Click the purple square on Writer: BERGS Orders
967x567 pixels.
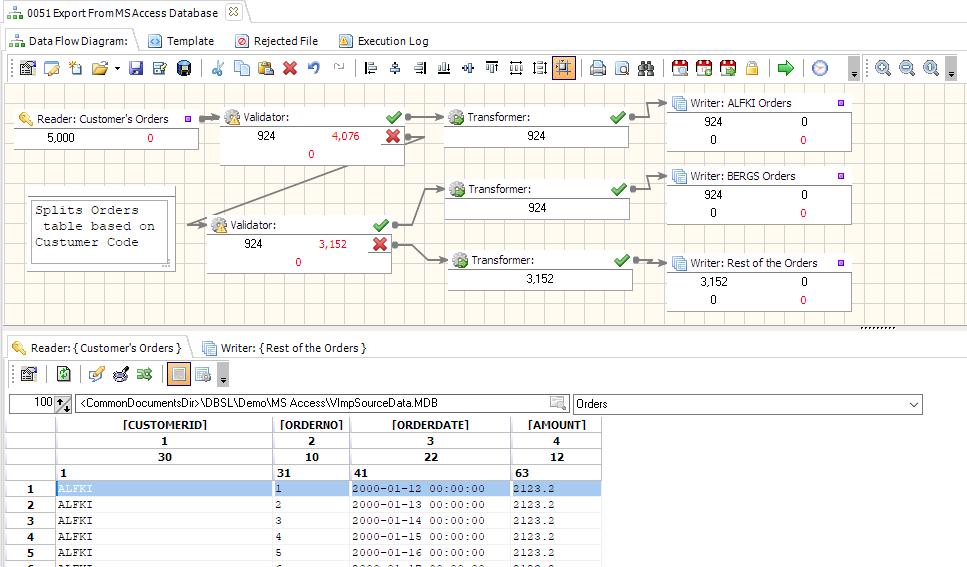(841, 176)
